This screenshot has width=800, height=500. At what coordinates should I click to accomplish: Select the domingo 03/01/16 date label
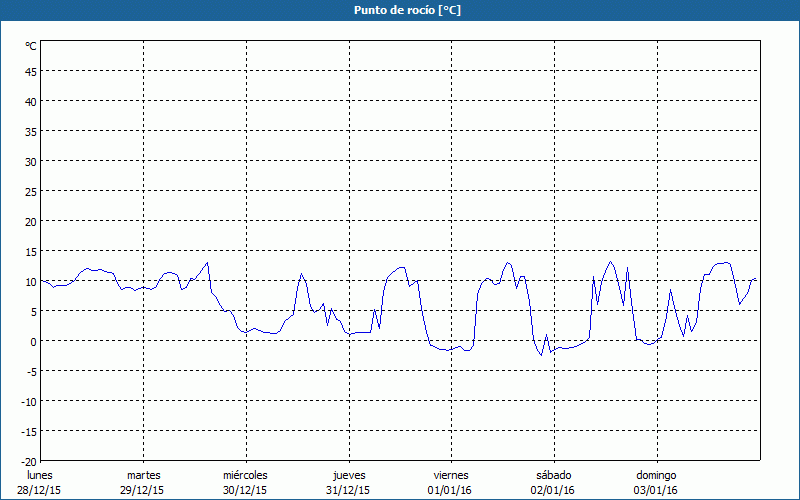(x=656, y=483)
